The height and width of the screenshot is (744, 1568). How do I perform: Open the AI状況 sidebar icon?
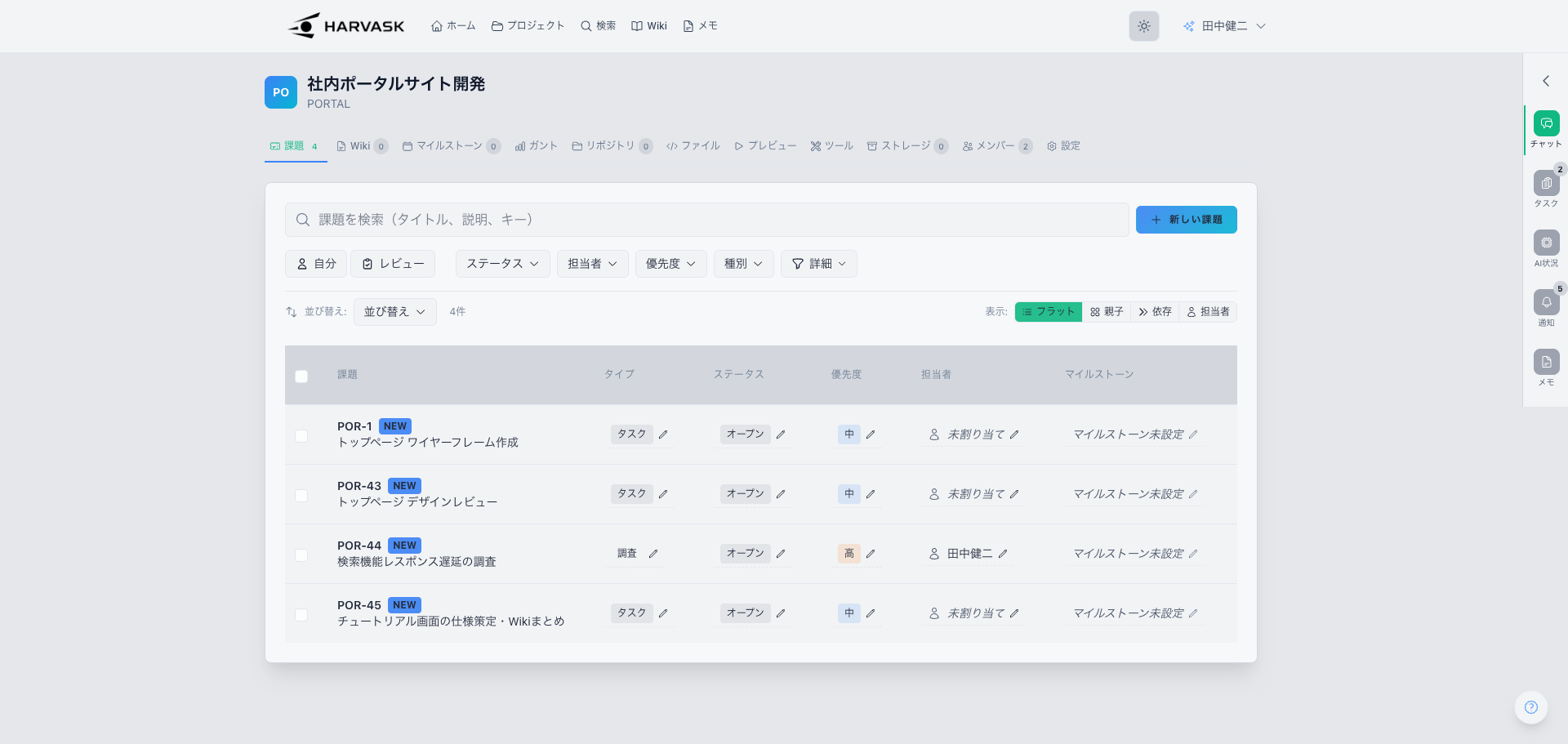point(1546,243)
